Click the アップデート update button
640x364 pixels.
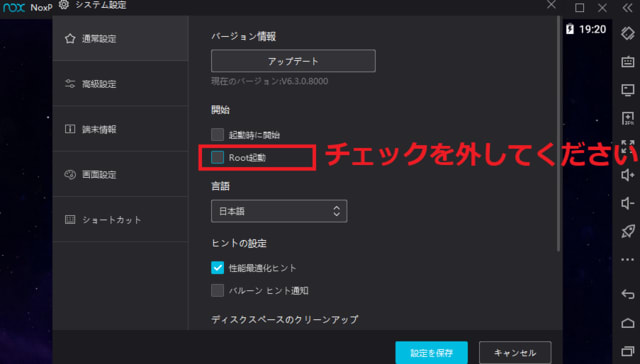click(293, 61)
